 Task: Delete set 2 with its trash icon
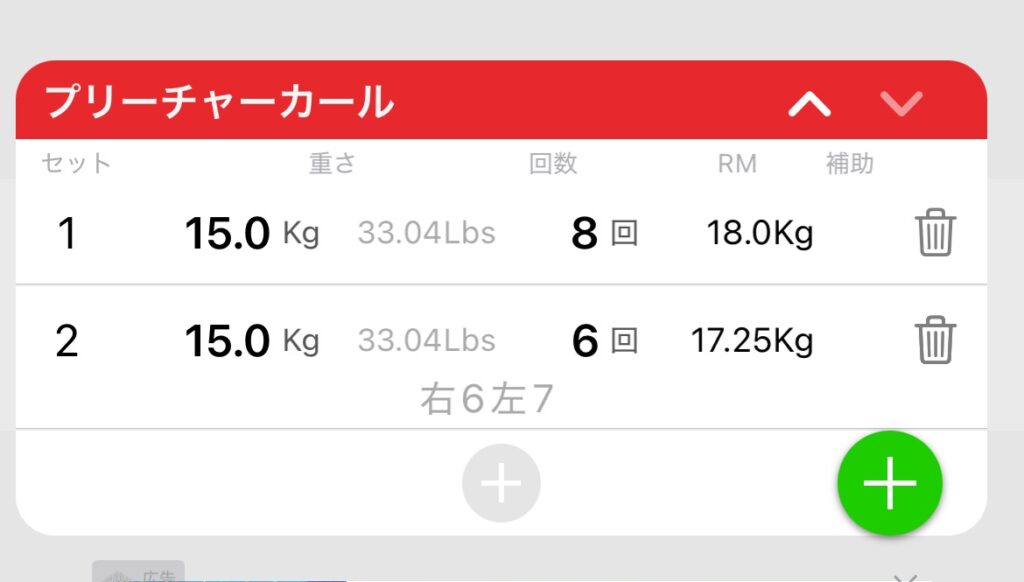935,340
